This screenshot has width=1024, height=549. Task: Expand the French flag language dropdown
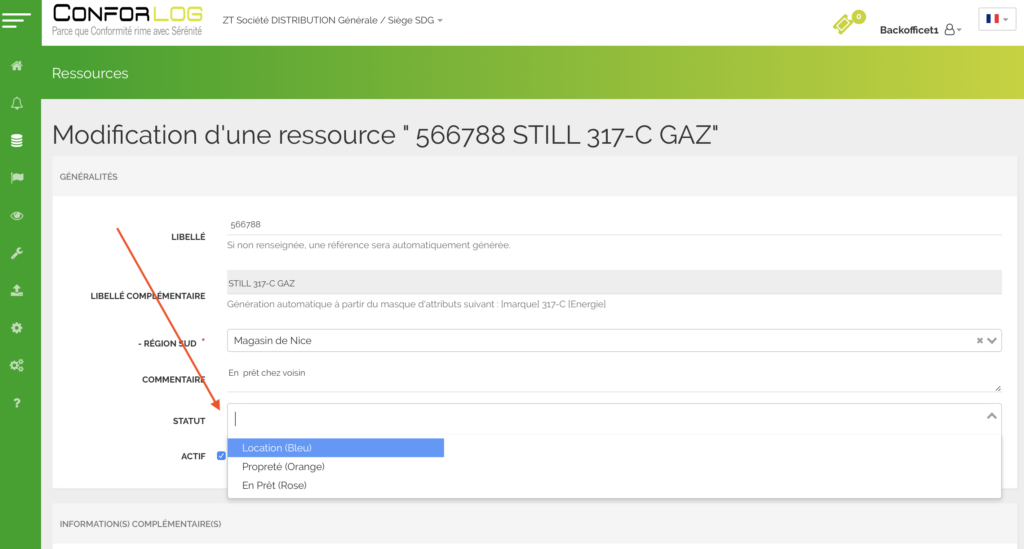pyautogui.click(x=996, y=19)
